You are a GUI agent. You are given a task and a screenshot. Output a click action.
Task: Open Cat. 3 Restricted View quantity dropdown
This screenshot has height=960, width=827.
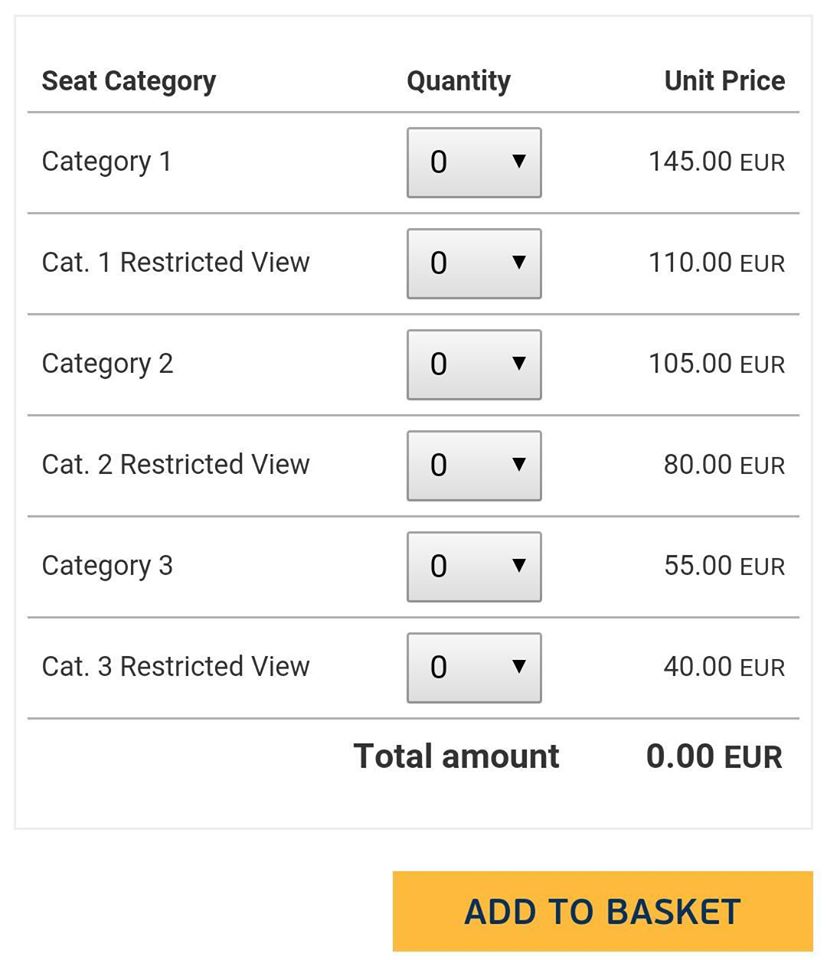click(x=473, y=667)
